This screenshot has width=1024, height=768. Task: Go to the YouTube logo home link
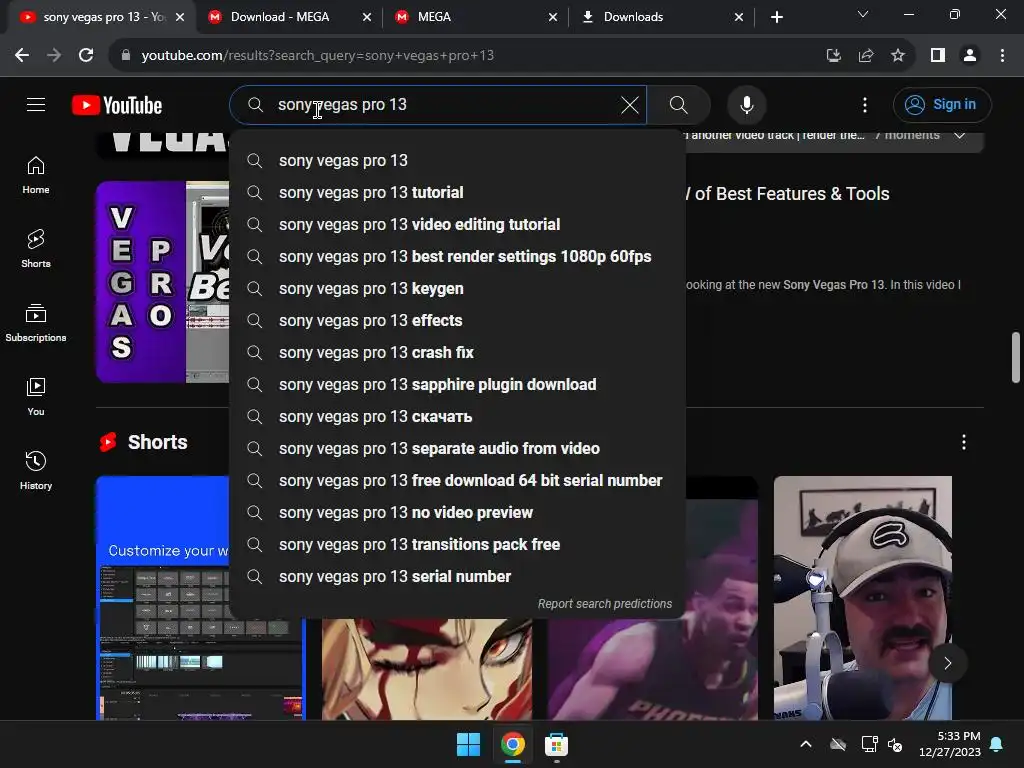[x=117, y=105]
